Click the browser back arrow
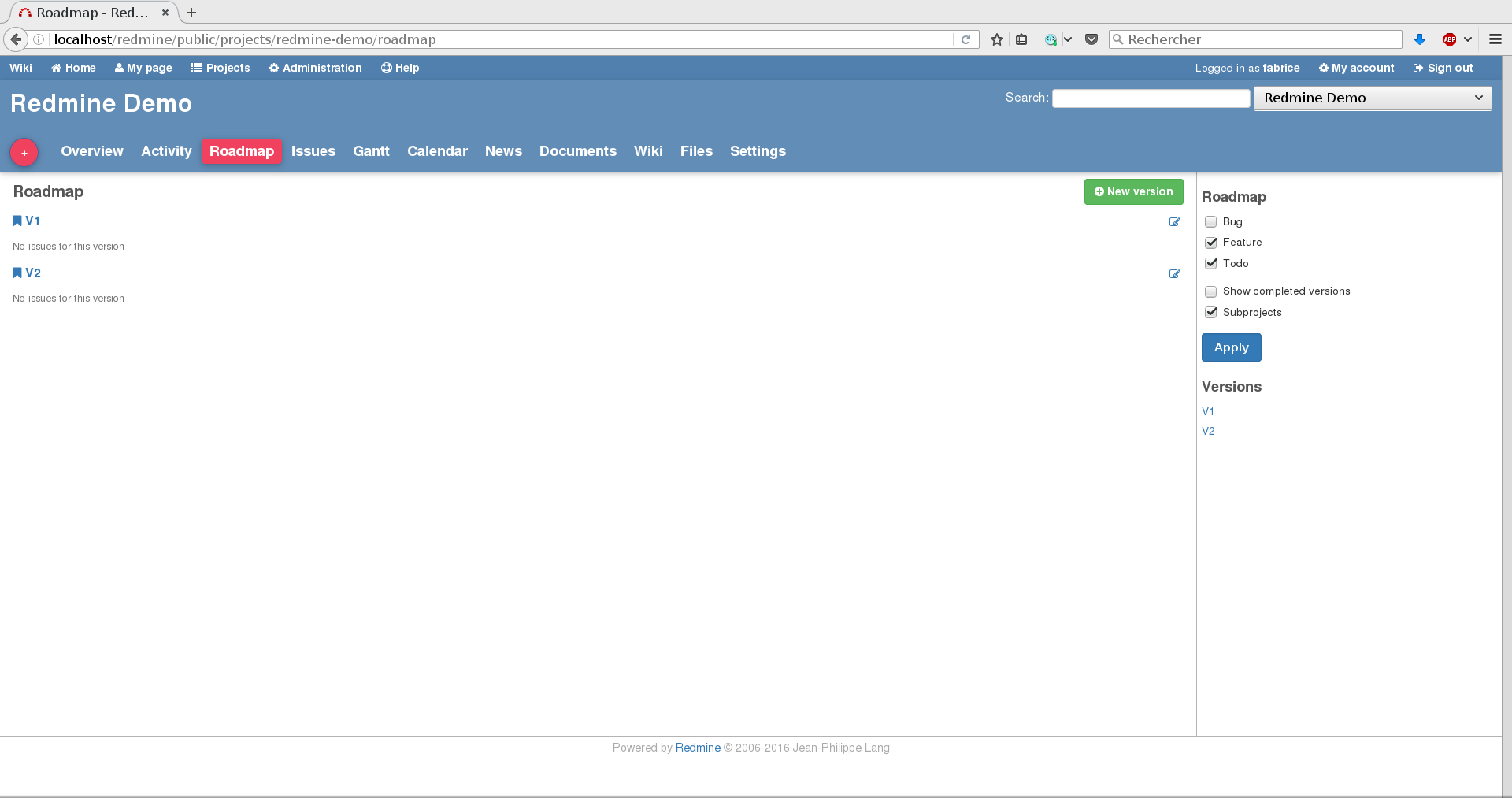Image resolution: width=1512 pixels, height=798 pixels. [16, 39]
